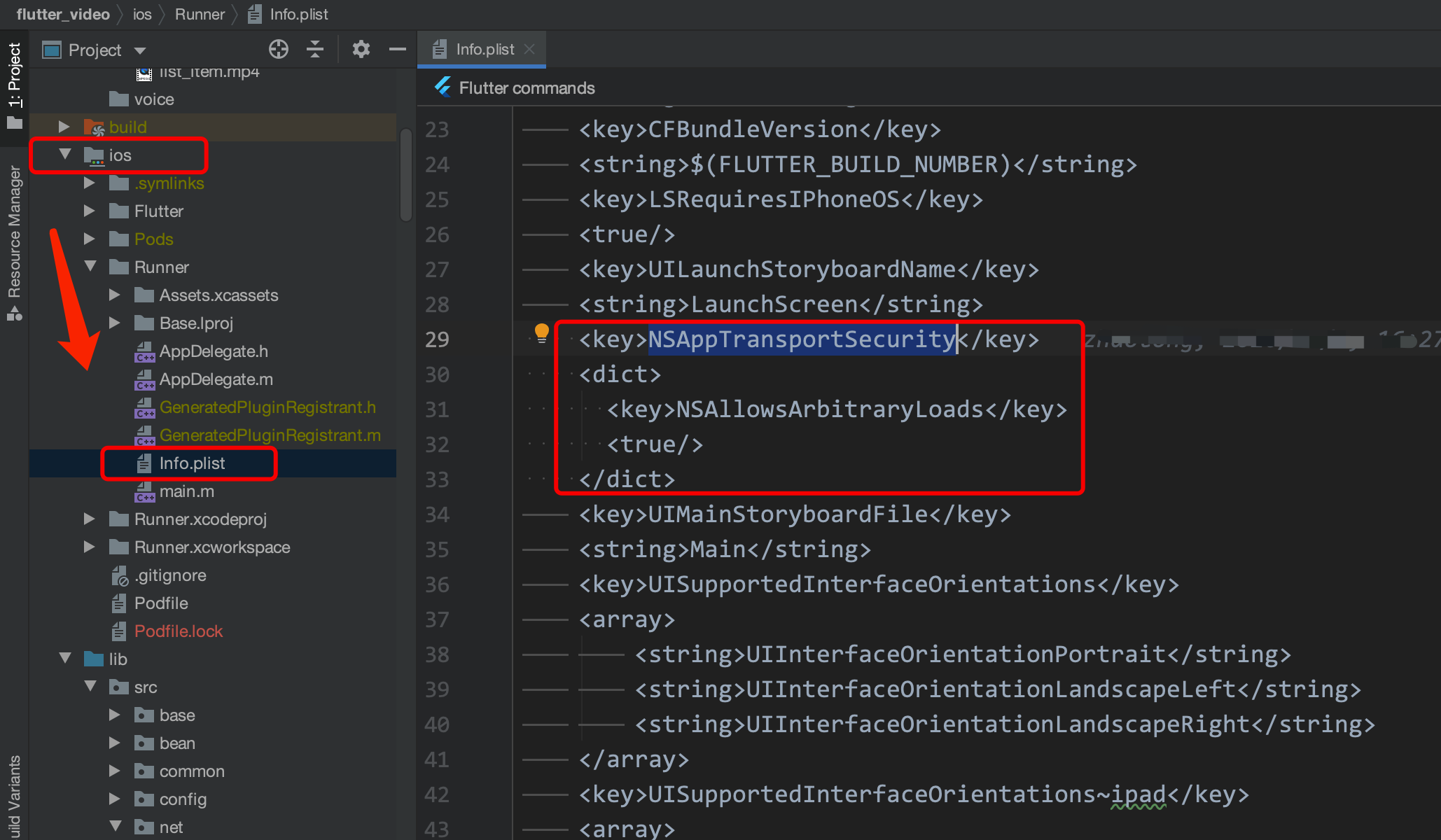Image resolution: width=1441 pixels, height=840 pixels.
Task: Collapse the Runner folder
Action: (x=90, y=267)
